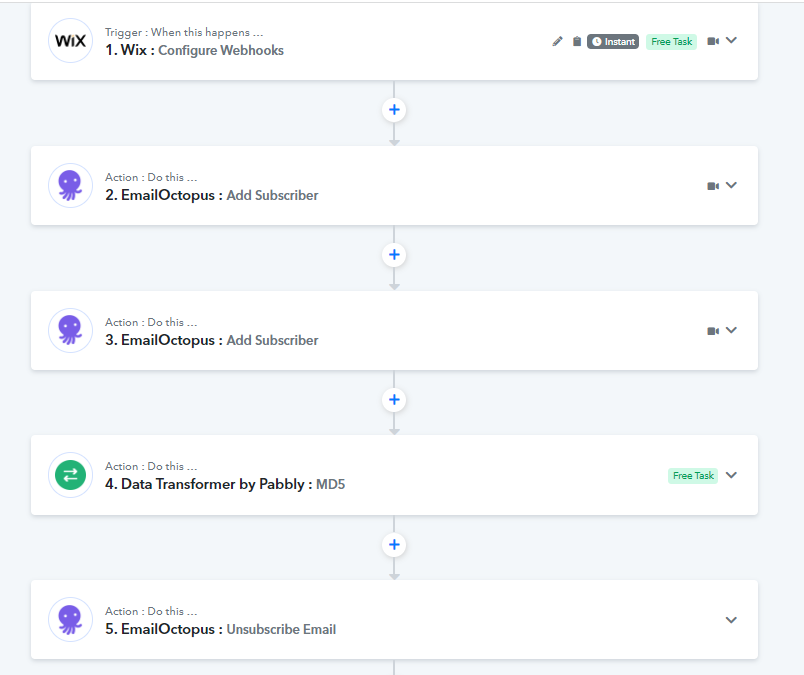Add a step between steps 4 and 5

(x=394, y=545)
